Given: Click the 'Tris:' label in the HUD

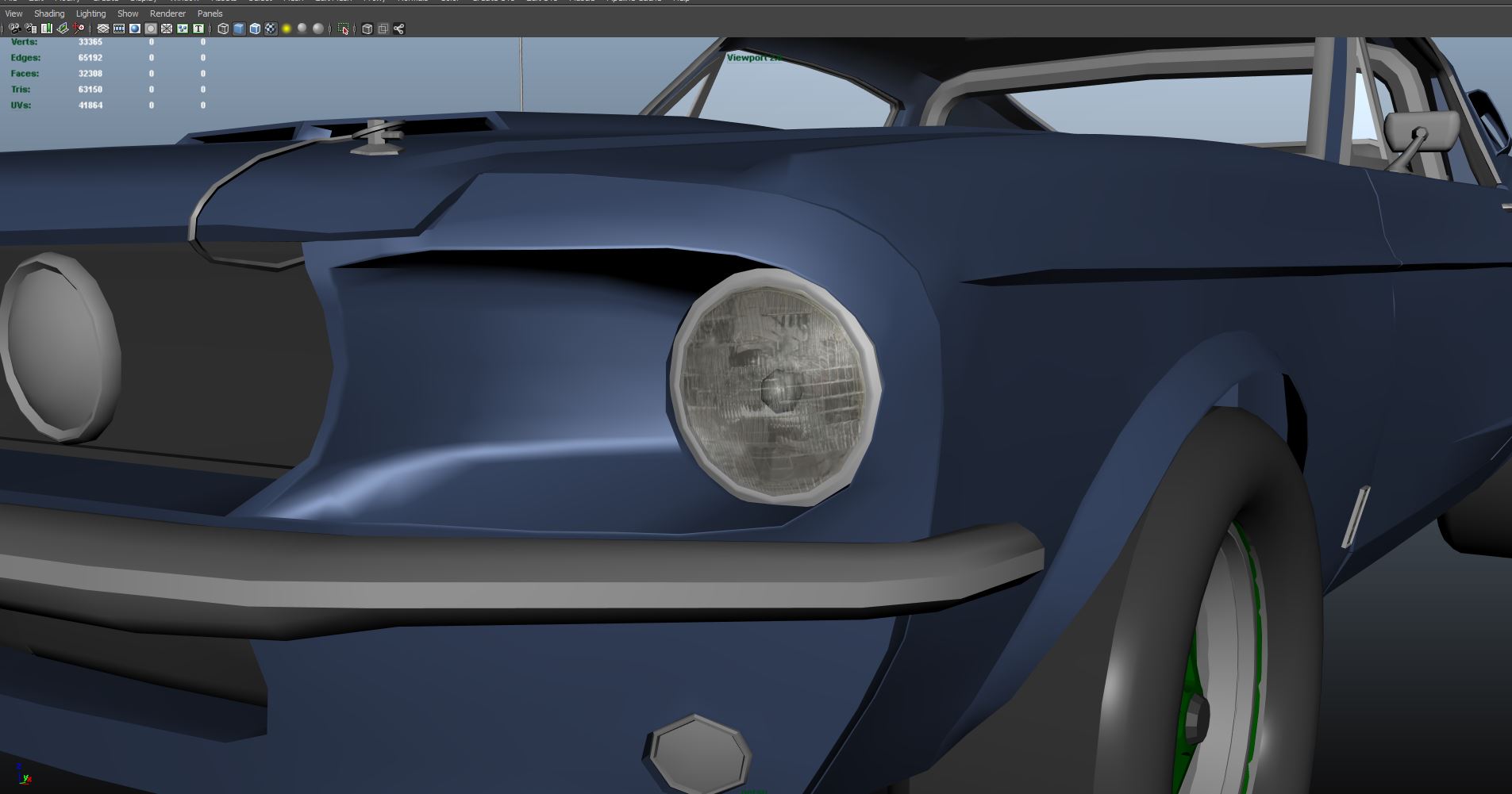Looking at the screenshot, I should pos(20,90).
